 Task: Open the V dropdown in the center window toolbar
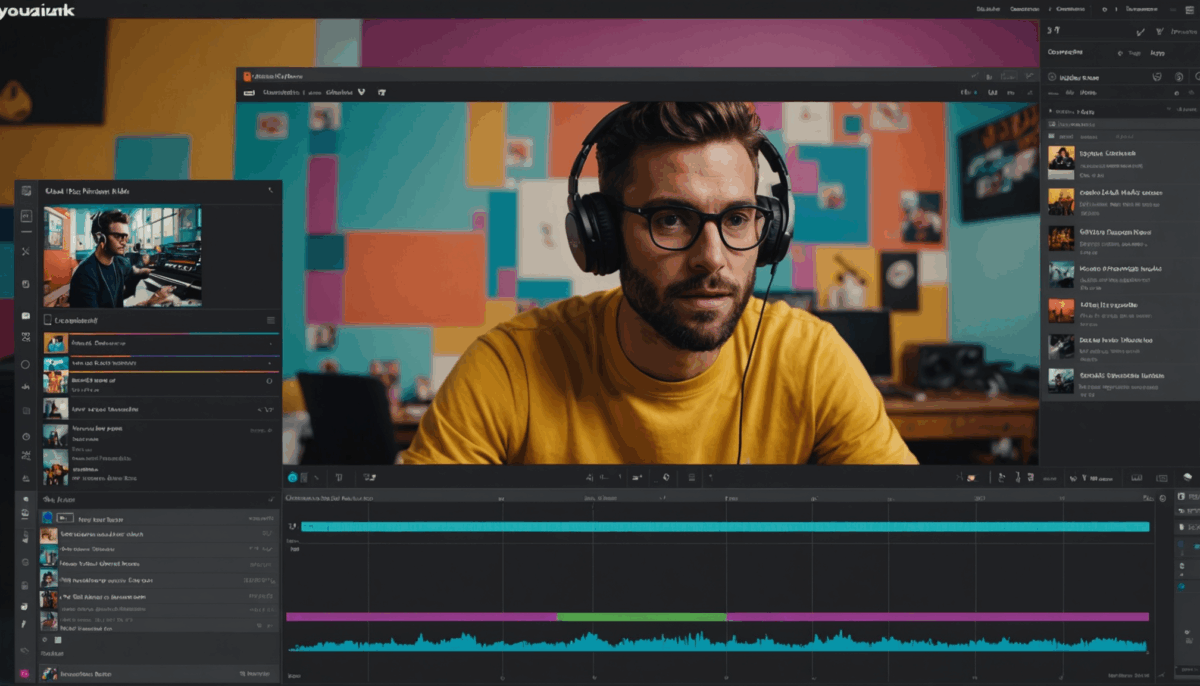click(361, 92)
